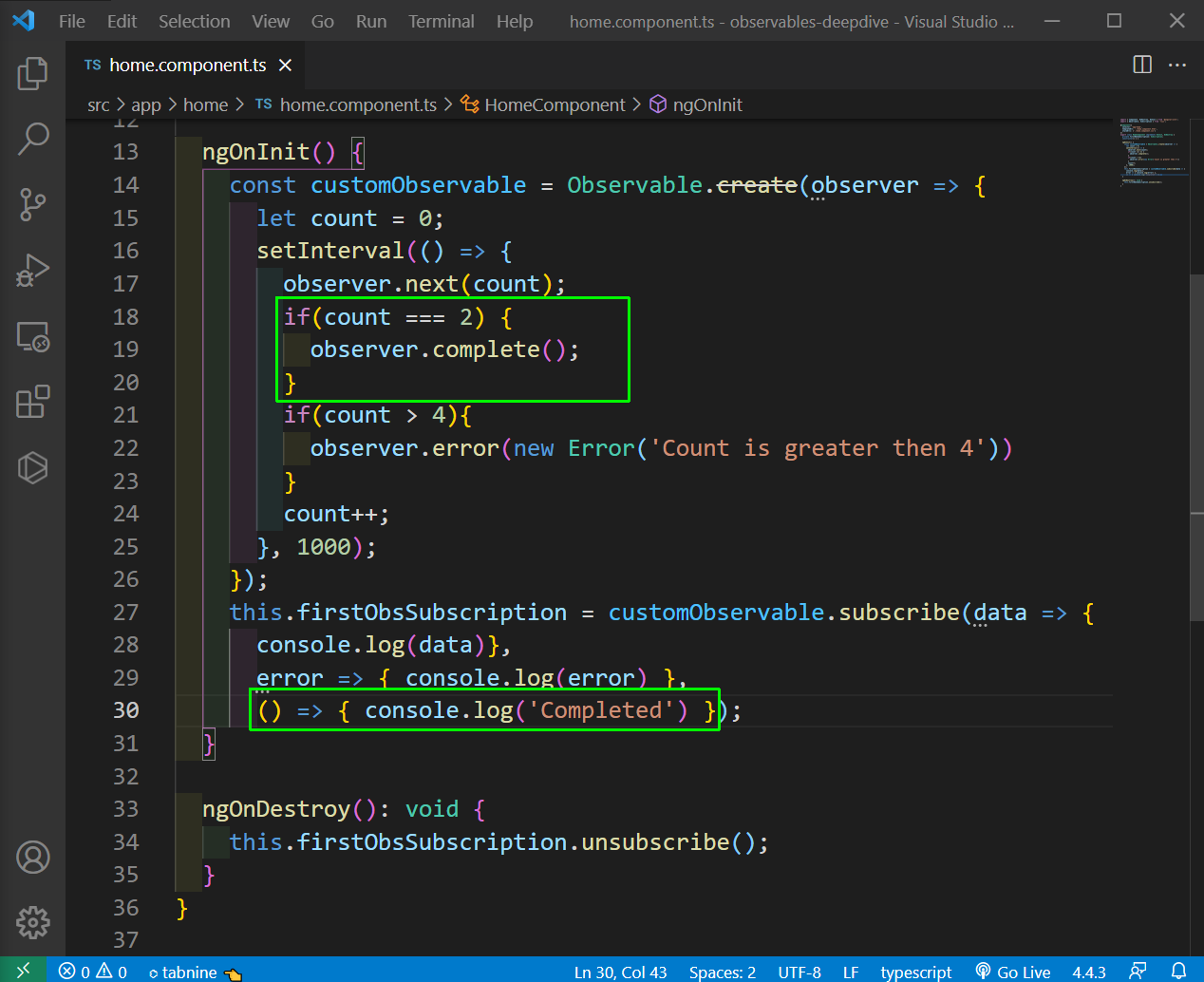Split the editor to the right
The height and width of the screenshot is (982, 1204).
pyautogui.click(x=1142, y=65)
